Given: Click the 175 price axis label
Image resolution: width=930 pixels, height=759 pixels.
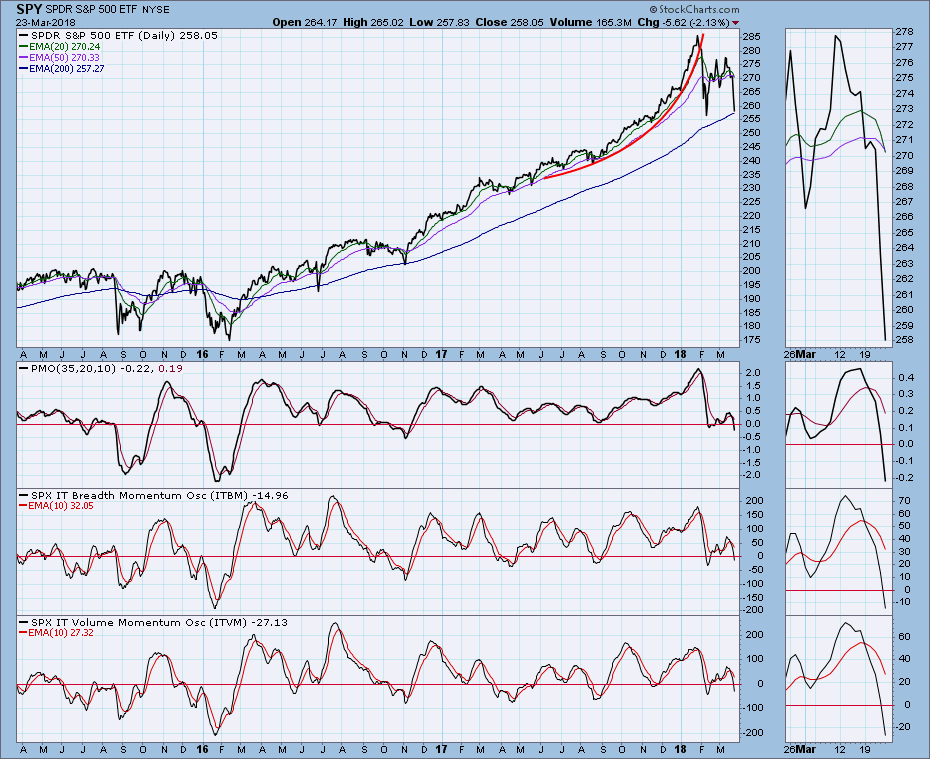Looking at the screenshot, I should (751, 340).
